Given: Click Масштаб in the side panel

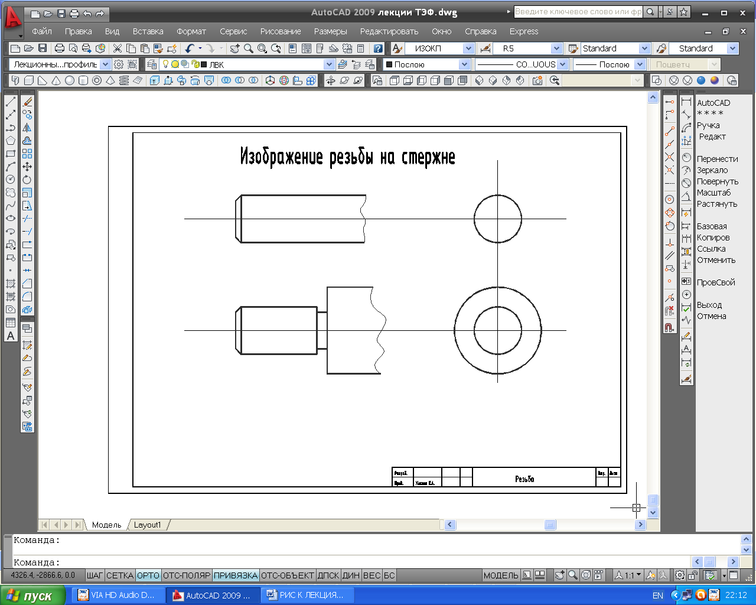Looking at the screenshot, I should pos(714,193).
